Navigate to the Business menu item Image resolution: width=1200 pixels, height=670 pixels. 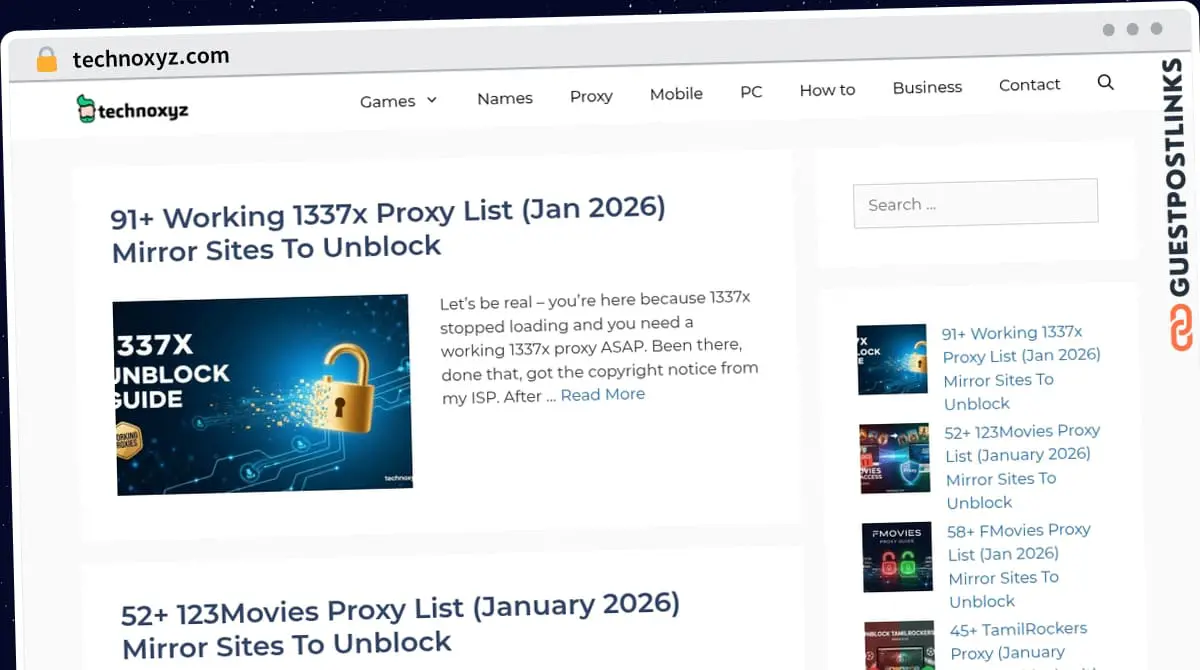tap(927, 87)
